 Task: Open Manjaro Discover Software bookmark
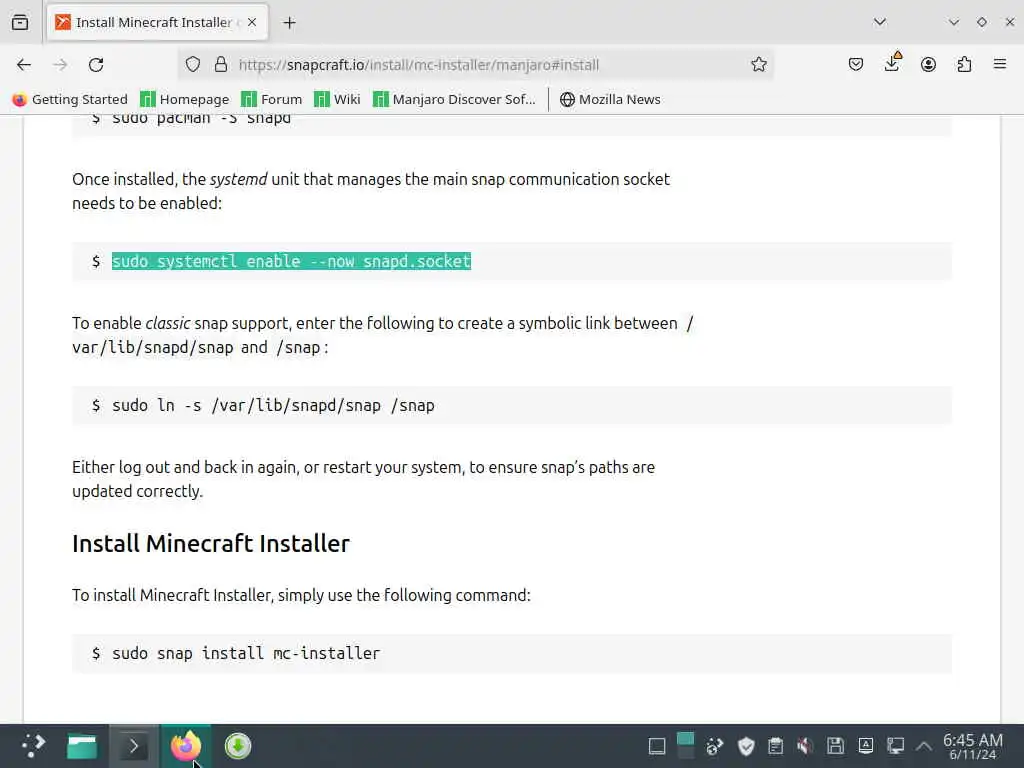(x=454, y=99)
